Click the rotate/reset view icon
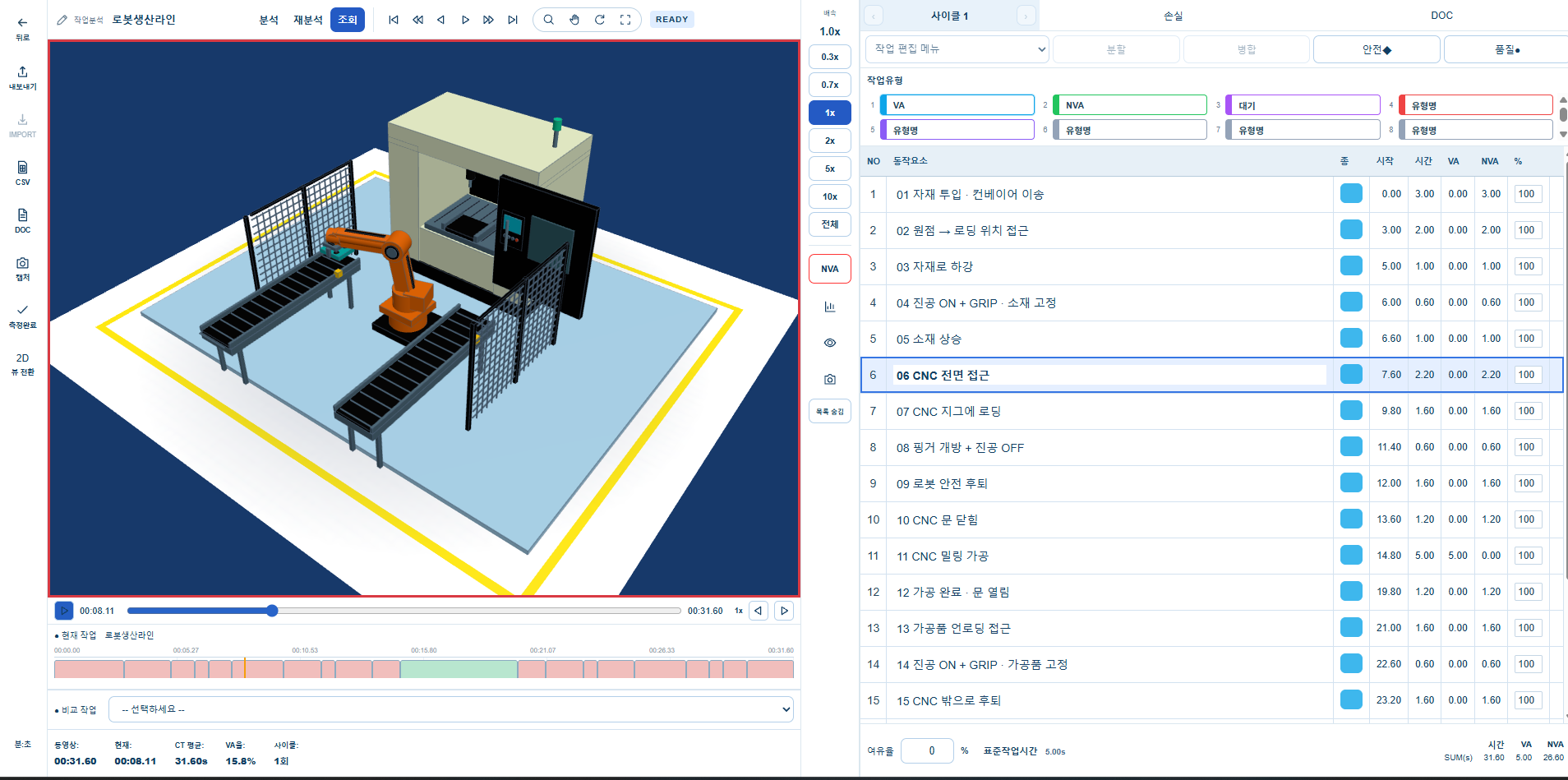 click(x=600, y=20)
